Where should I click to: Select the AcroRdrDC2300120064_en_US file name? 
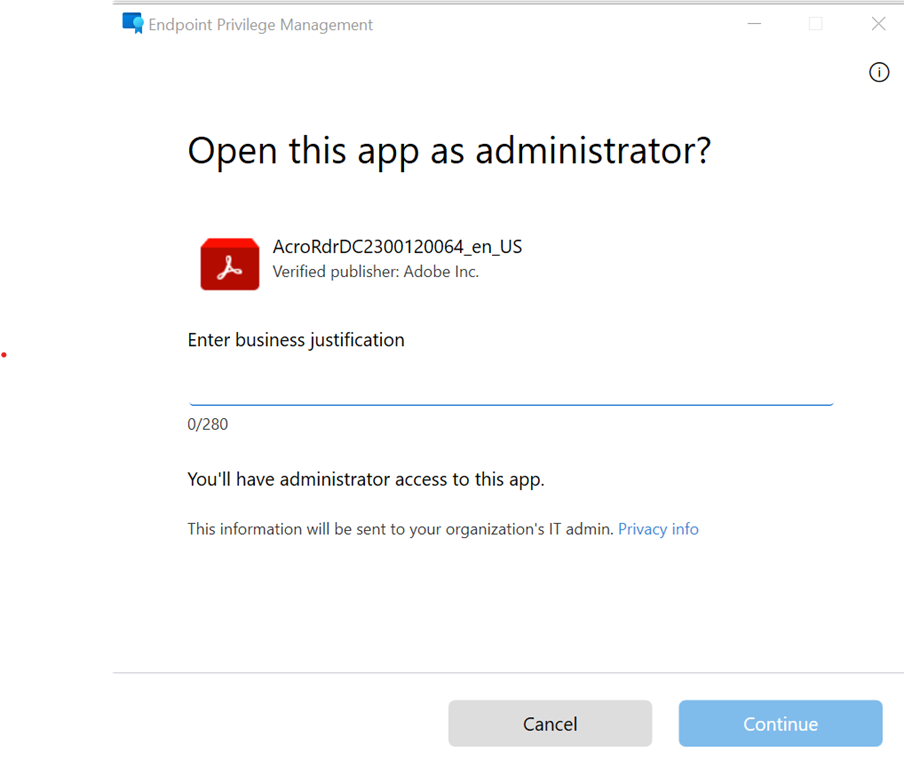pyautogui.click(x=397, y=247)
